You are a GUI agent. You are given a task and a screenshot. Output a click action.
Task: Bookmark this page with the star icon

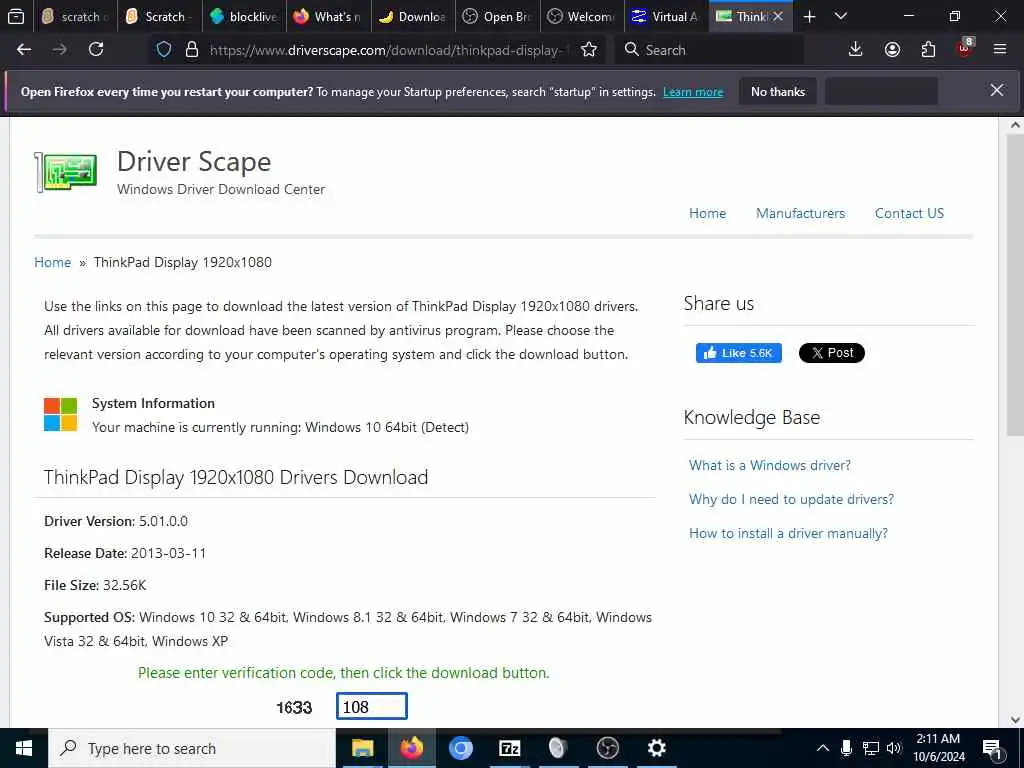coord(588,50)
